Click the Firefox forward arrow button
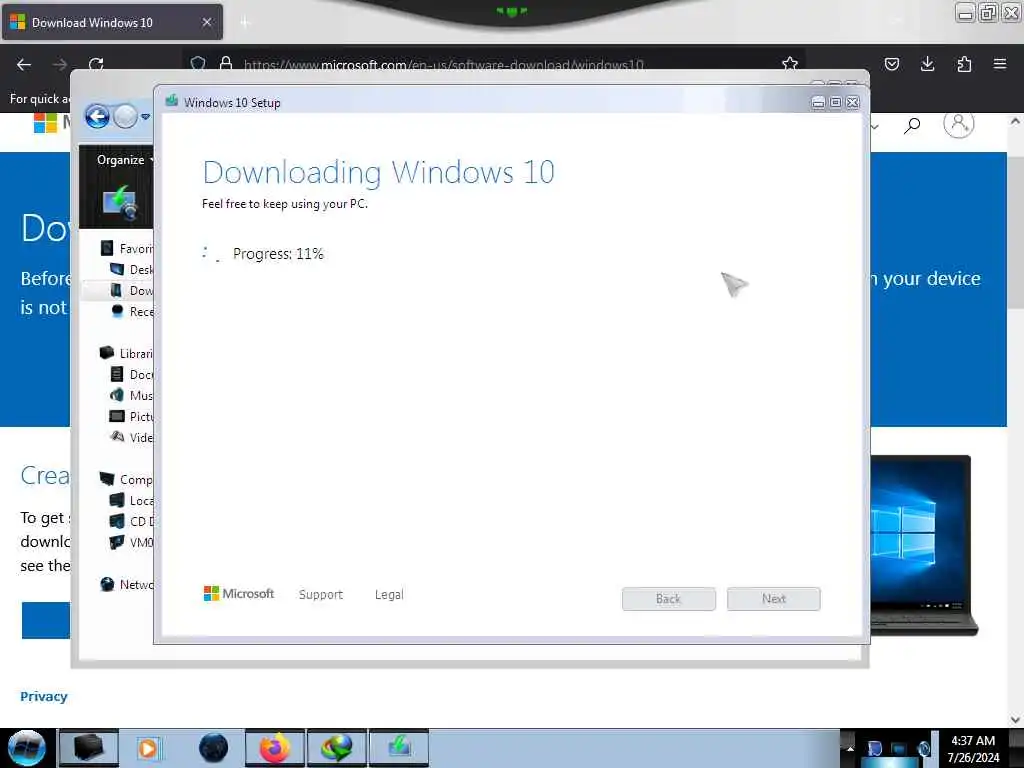Viewport: 1024px width, 768px height. coord(60,64)
